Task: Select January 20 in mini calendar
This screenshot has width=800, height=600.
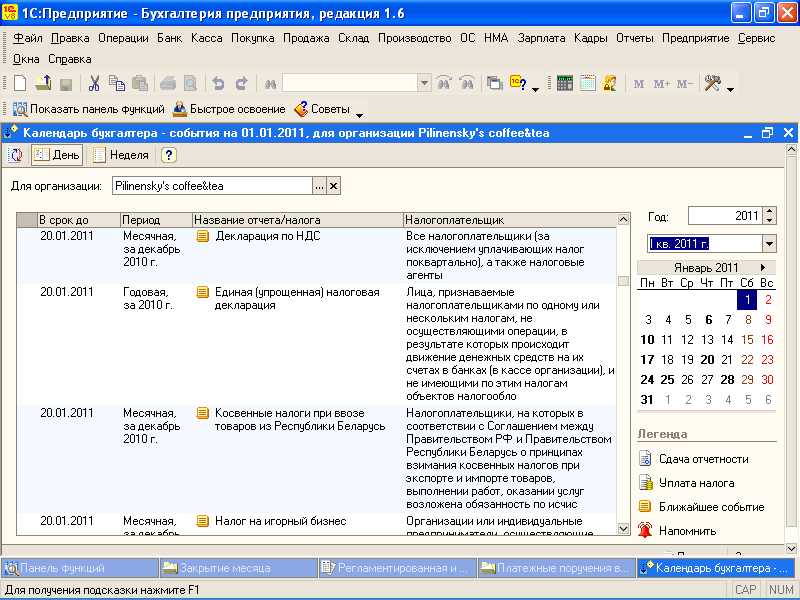Action: point(707,360)
